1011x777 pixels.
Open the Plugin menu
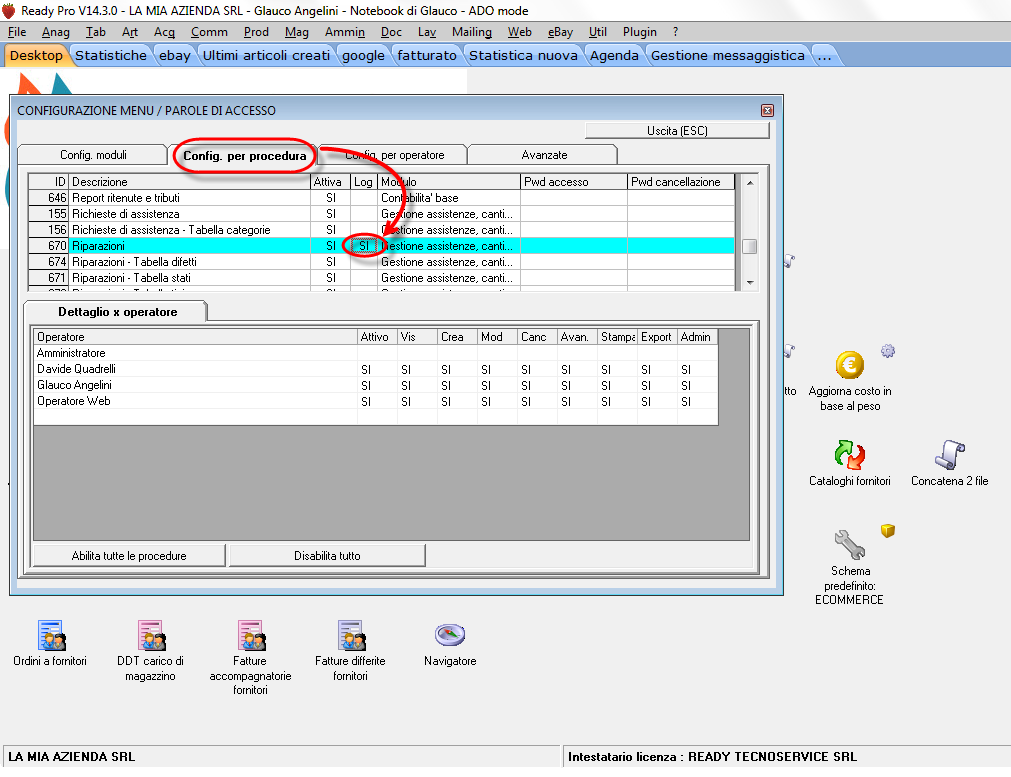point(640,32)
